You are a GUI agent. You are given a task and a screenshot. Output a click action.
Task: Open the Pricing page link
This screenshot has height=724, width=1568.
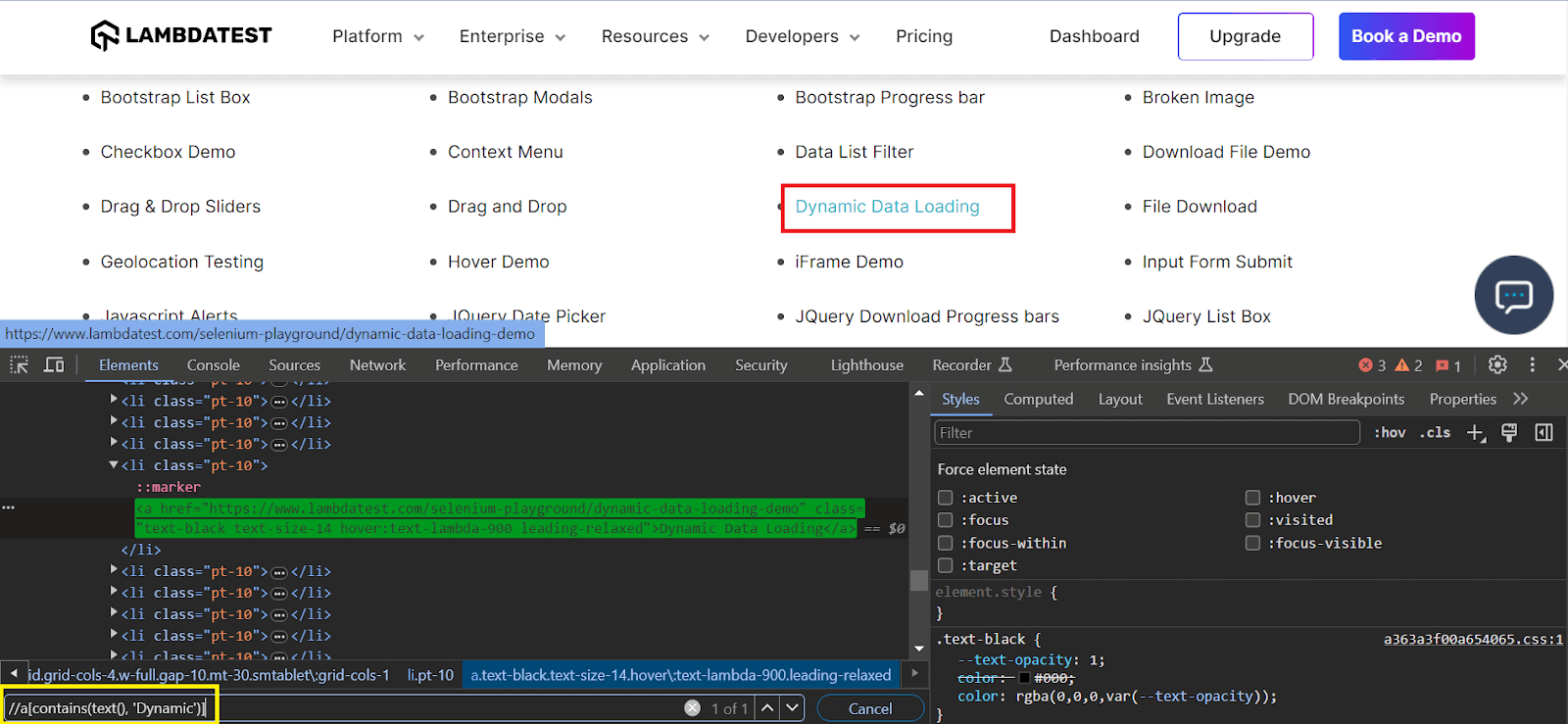coord(924,36)
